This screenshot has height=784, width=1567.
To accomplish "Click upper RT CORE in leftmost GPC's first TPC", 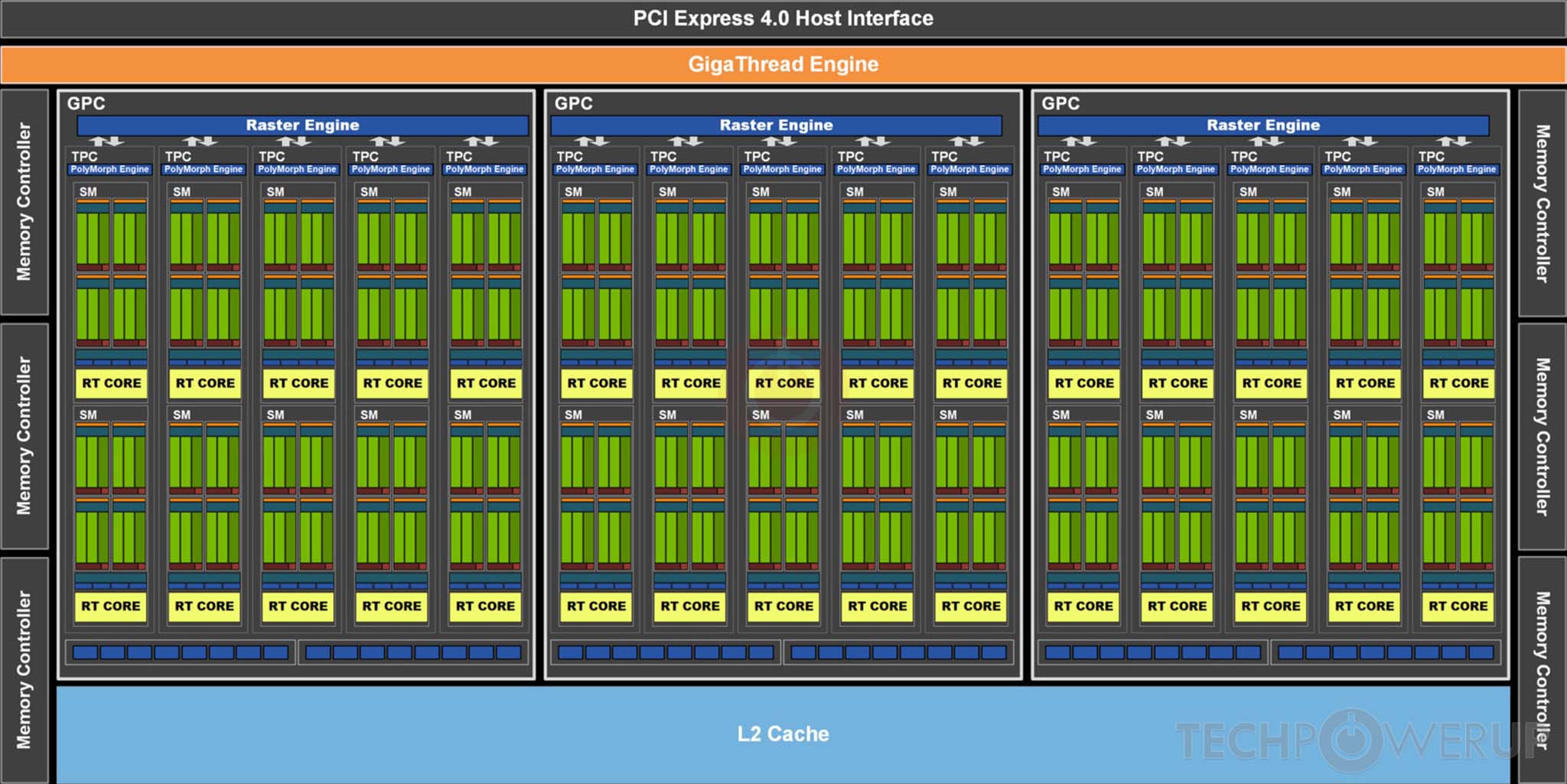I will click(x=112, y=383).
